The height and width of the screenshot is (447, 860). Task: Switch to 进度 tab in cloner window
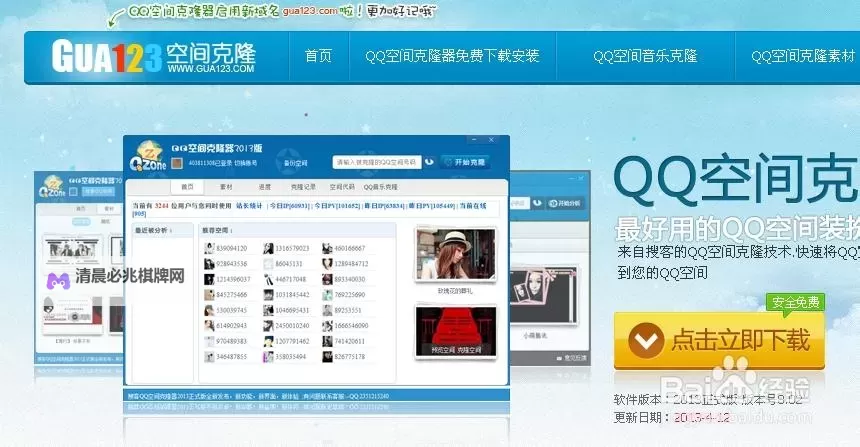264,187
